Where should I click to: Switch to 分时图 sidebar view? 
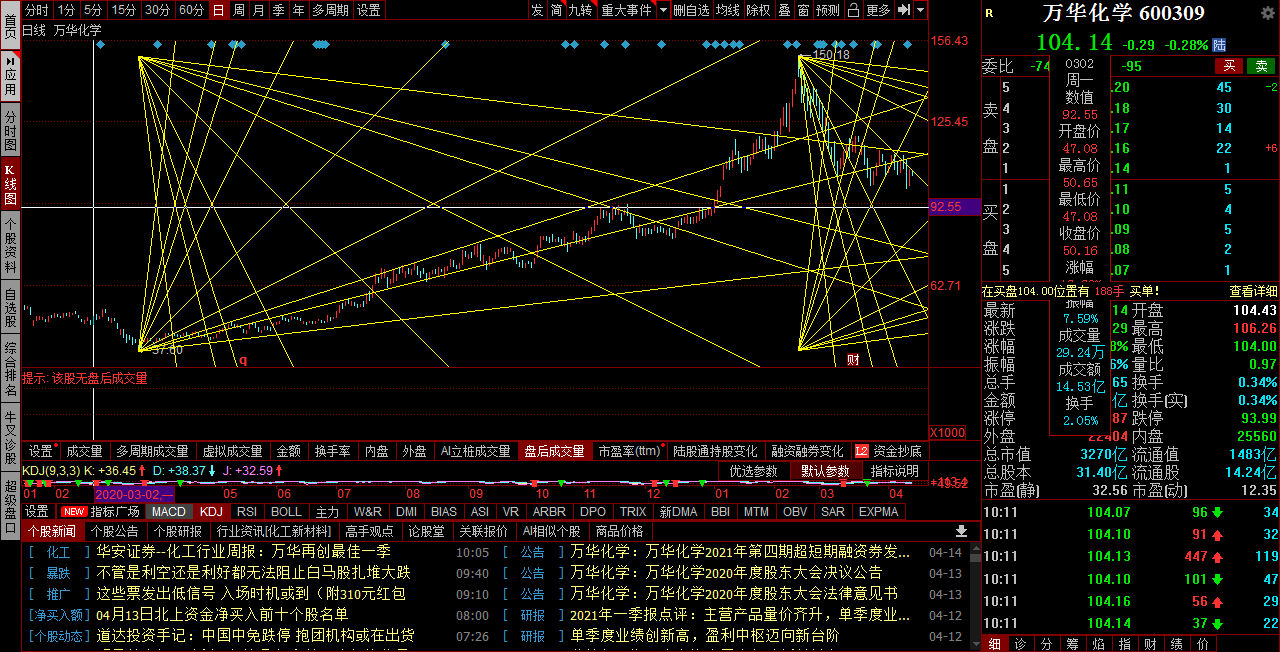10,130
